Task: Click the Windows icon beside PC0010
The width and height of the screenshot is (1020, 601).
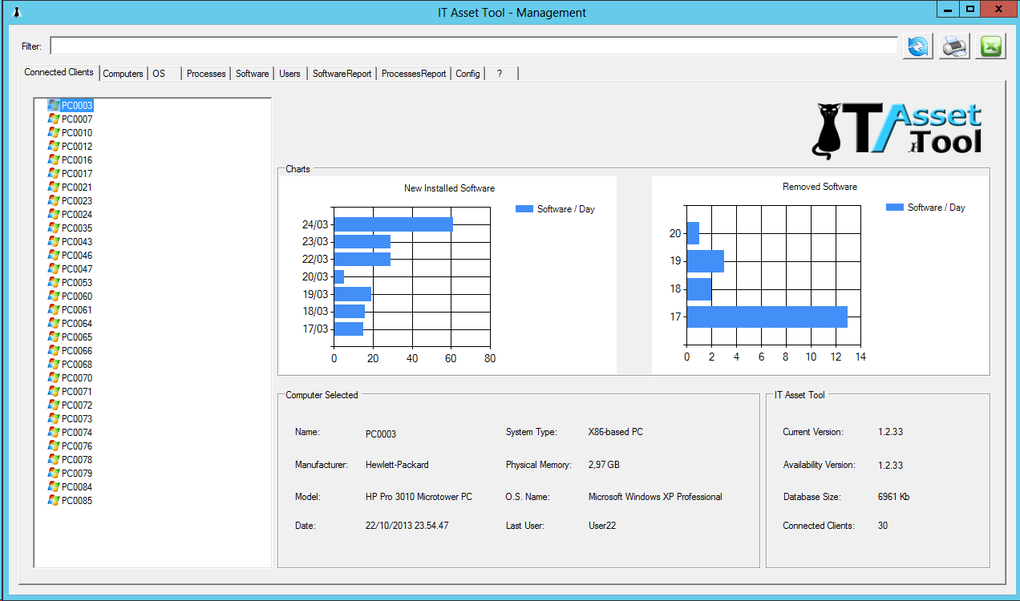Action: pyautogui.click(x=53, y=133)
